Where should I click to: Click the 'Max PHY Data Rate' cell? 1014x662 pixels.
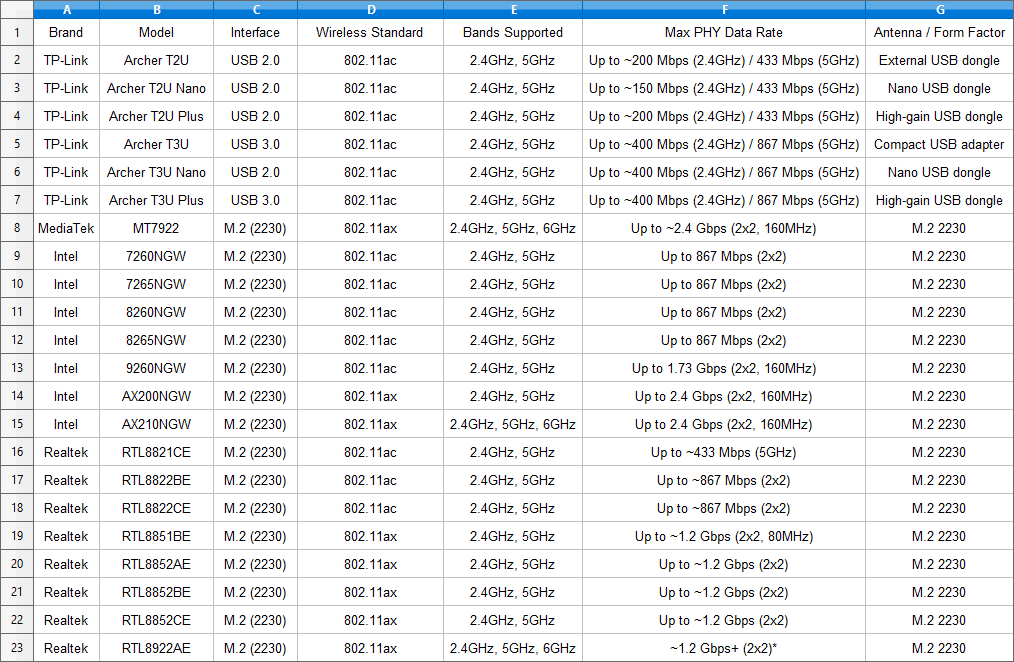724,32
